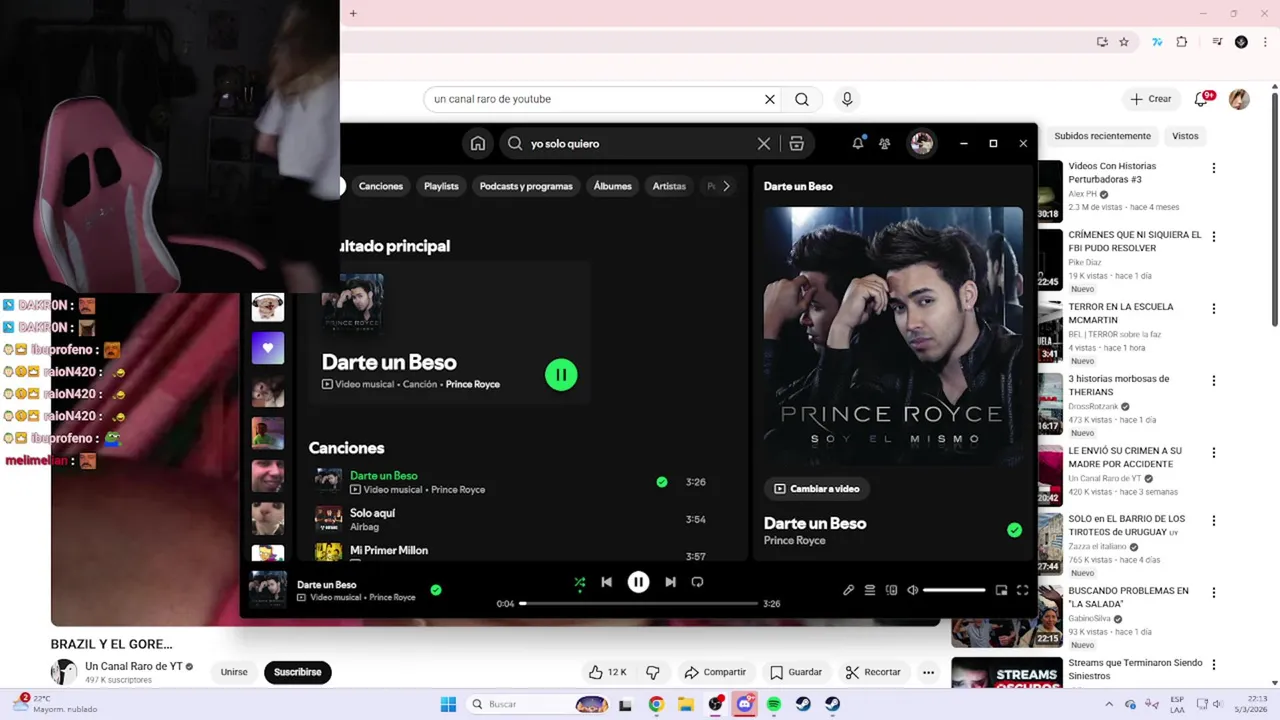Click the Suscribirse button
This screenshot has height=720, width=1280.
[298, 672]
